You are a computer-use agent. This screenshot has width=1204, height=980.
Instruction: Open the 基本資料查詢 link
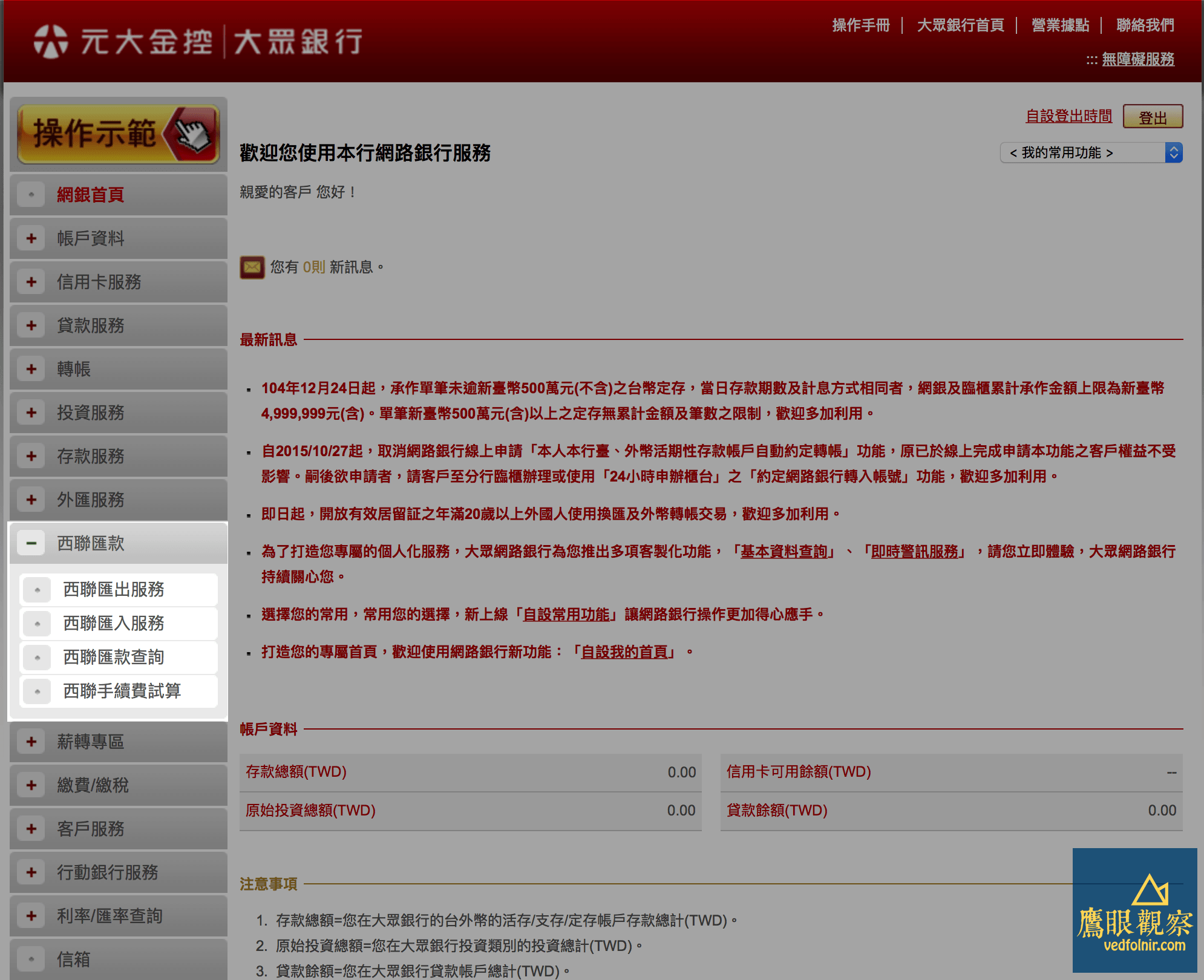point(784,552)
